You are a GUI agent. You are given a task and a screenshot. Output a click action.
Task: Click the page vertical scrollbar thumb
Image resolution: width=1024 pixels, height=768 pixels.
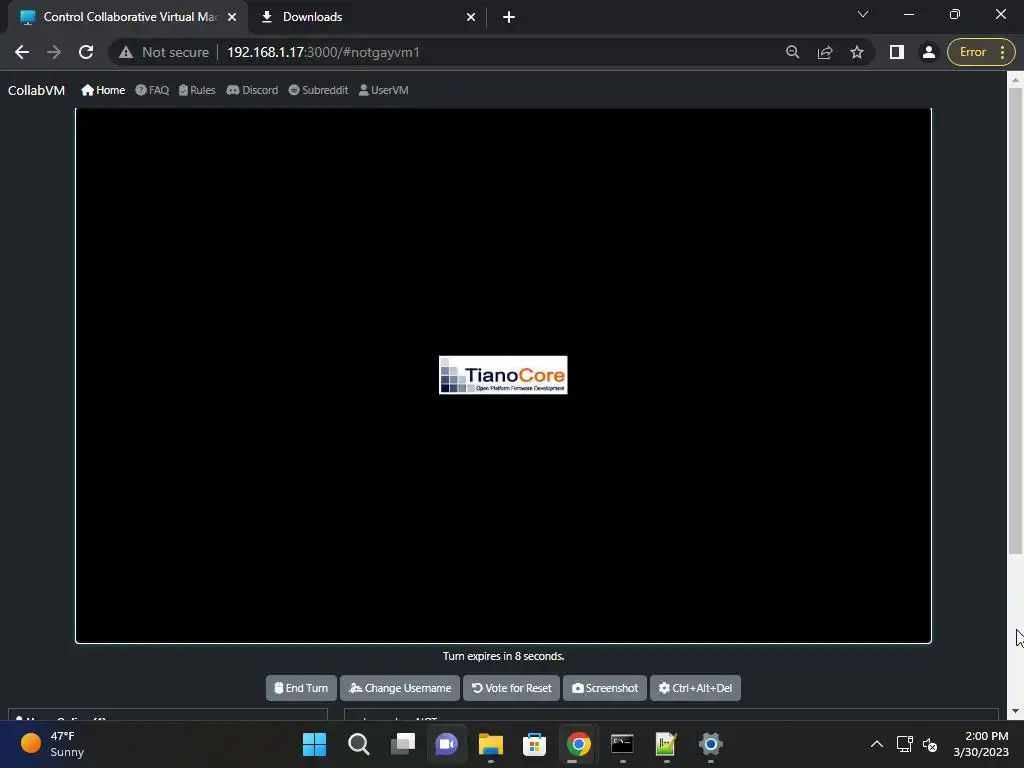pyautogui.click(x=1015, y=320)
